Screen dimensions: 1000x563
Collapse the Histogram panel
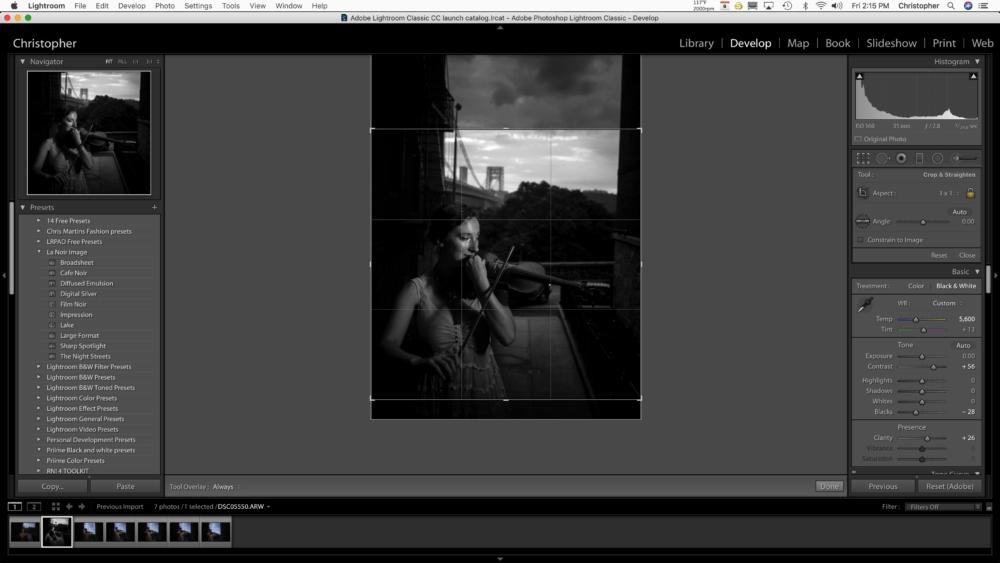coord(977,62)
